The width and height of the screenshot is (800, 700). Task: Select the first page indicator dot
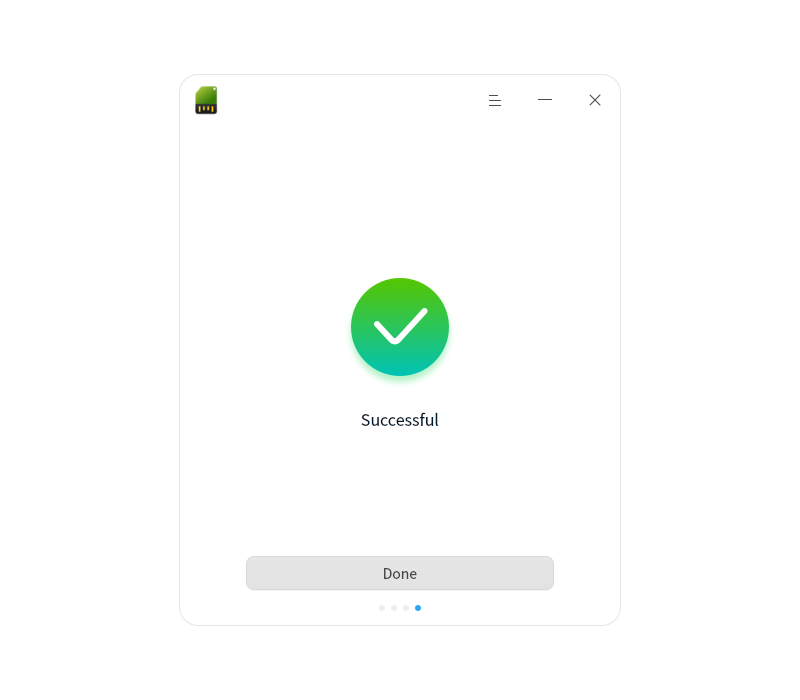382,608
